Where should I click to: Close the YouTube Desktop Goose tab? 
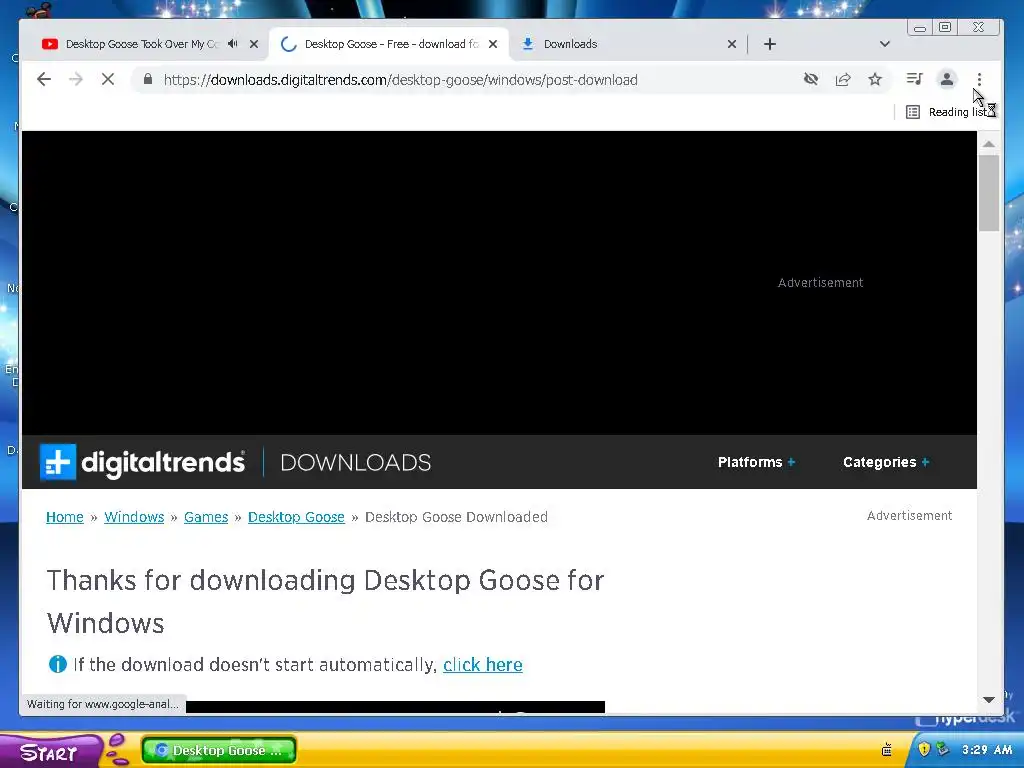coord(254,44)
